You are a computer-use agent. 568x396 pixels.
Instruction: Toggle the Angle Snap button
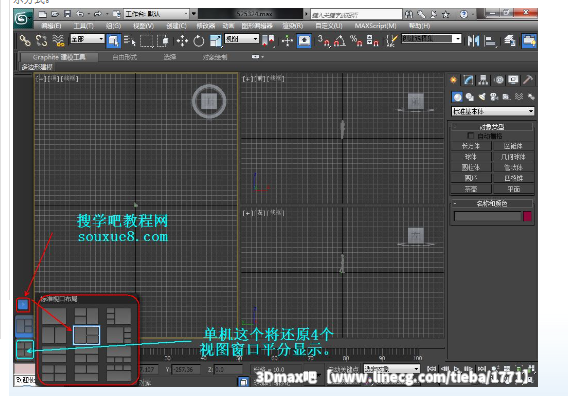pyautogui.click(x=339, y=41)
